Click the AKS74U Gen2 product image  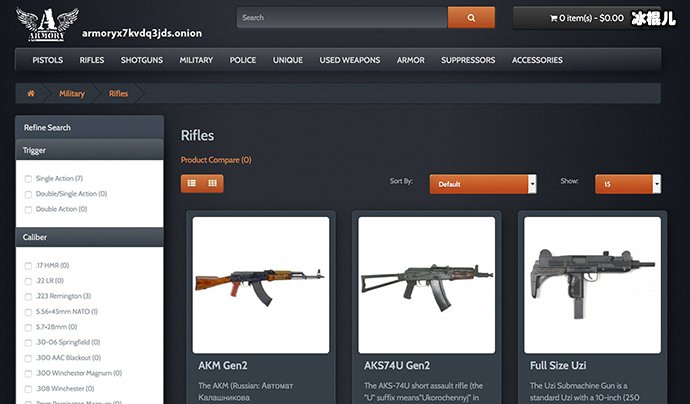[x=427, y=284]
